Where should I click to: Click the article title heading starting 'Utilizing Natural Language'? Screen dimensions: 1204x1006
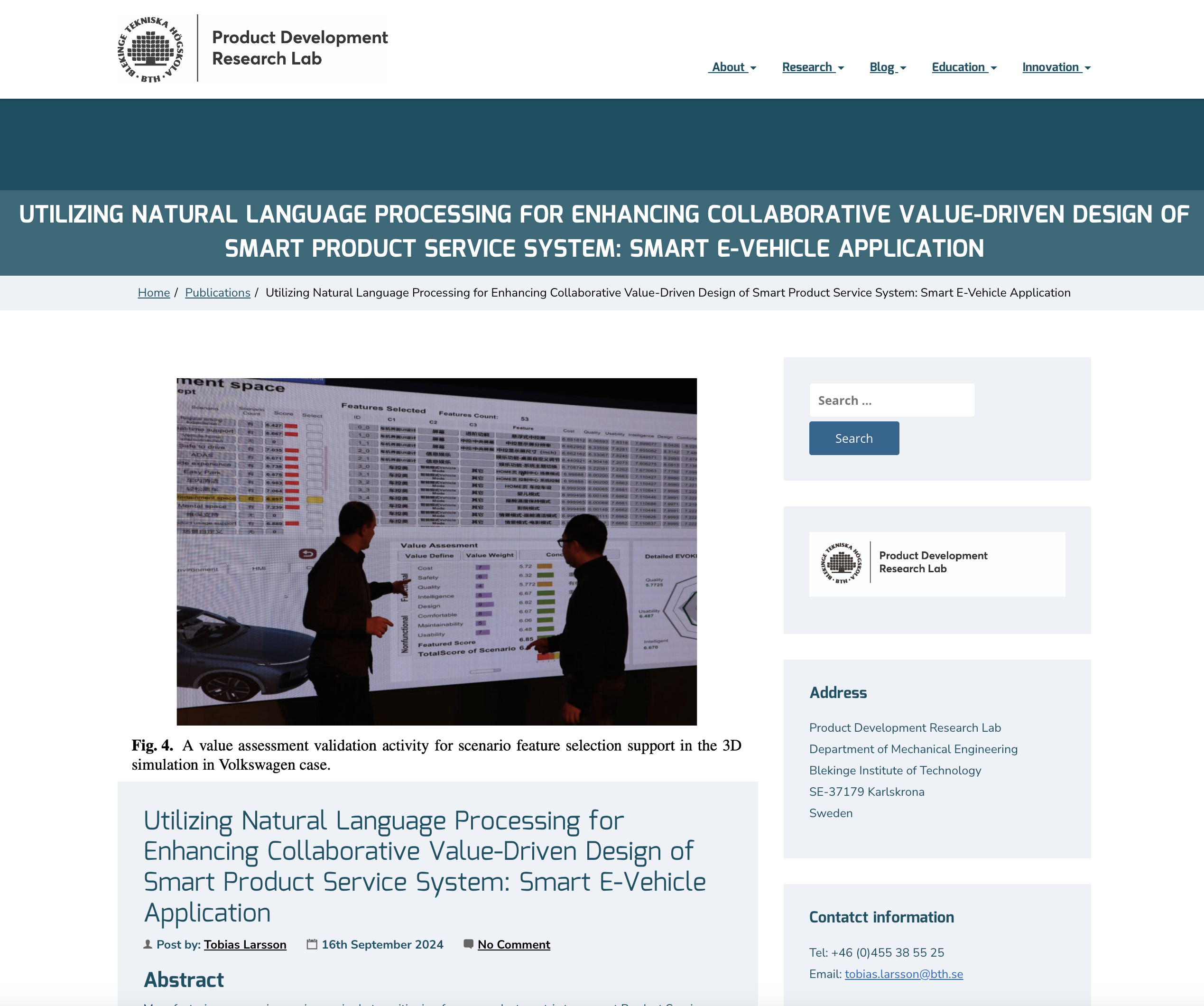coord(425,866)
